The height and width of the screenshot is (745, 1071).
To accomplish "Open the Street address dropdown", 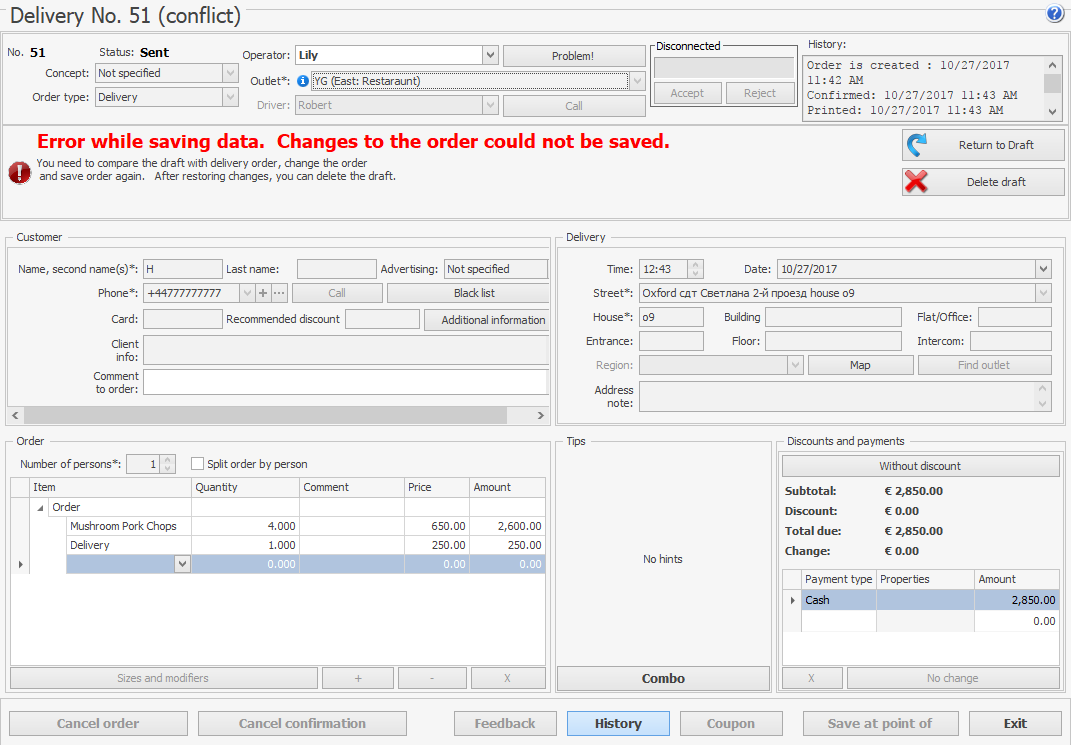I will 1043,293.
